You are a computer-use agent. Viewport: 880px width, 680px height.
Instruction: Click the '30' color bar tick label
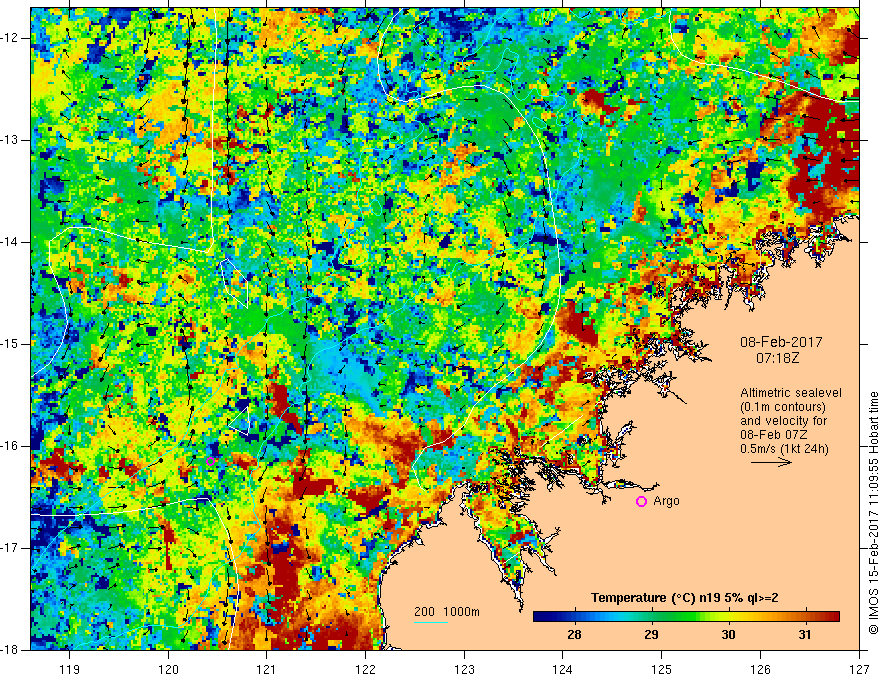point(728,635)
